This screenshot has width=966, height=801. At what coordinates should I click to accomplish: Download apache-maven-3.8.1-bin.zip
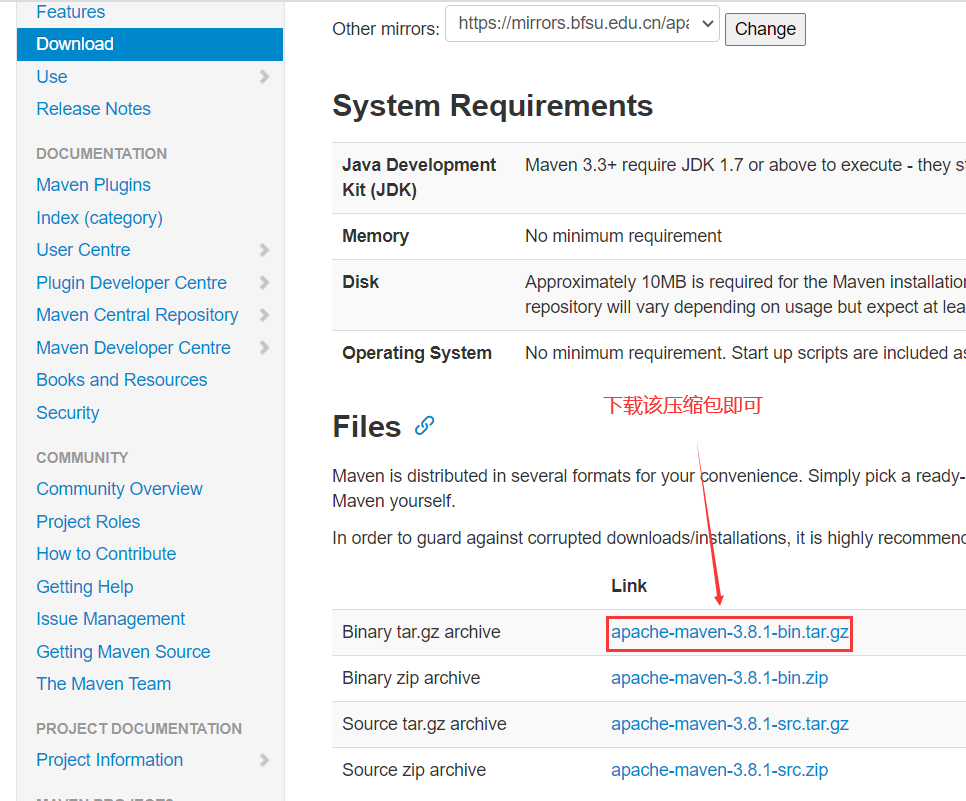click(x=720, y=678)
